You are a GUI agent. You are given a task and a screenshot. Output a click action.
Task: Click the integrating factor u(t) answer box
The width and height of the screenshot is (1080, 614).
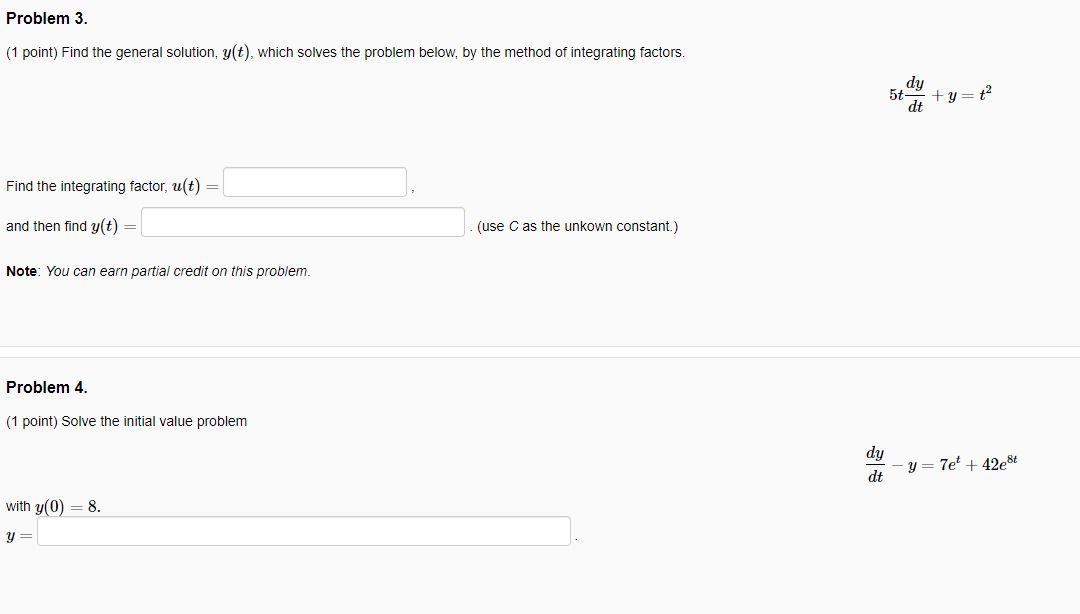click(x=315, y=182)
